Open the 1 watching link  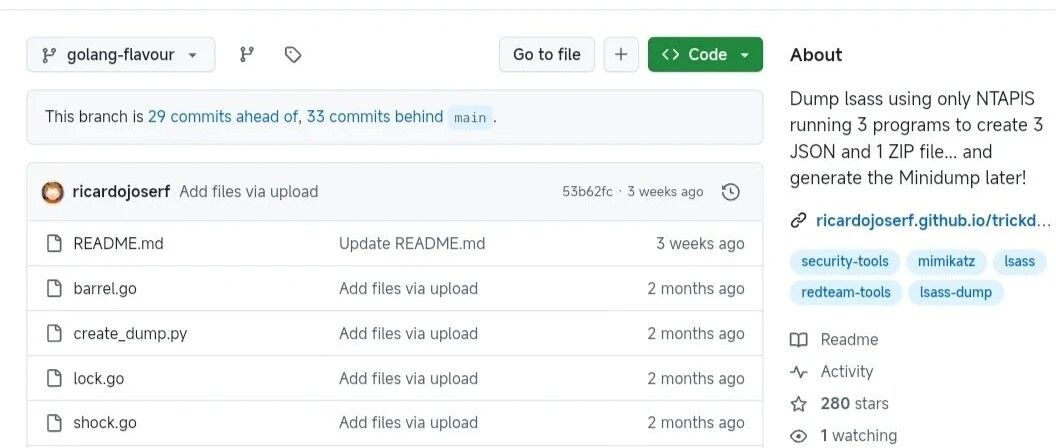coord(859,436)
